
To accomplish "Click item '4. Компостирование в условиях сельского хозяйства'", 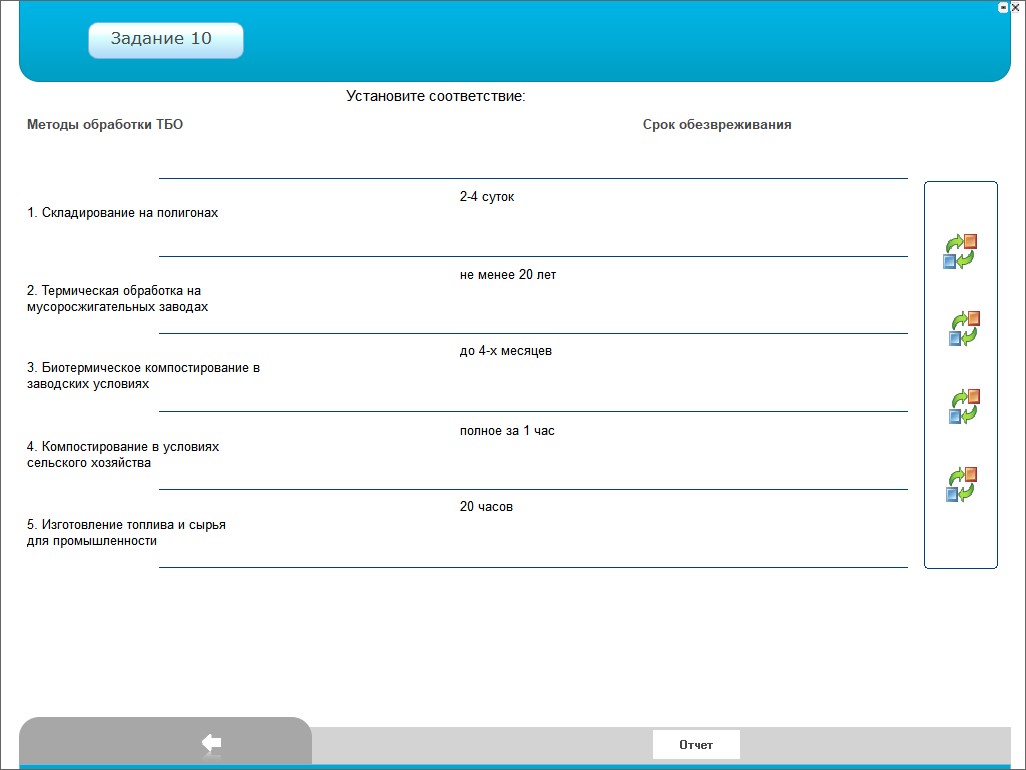I will (x=123, y=455).
